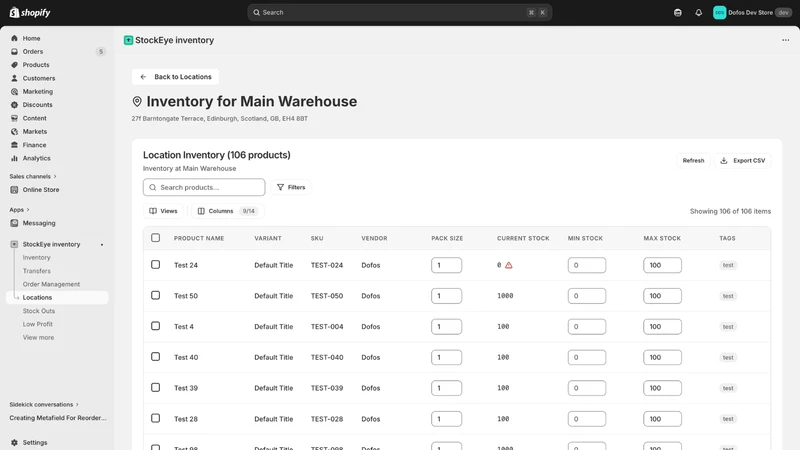This screenshot has width=800, height=450.
Task: Click the Home icon in sidebar
Action: 14,38
